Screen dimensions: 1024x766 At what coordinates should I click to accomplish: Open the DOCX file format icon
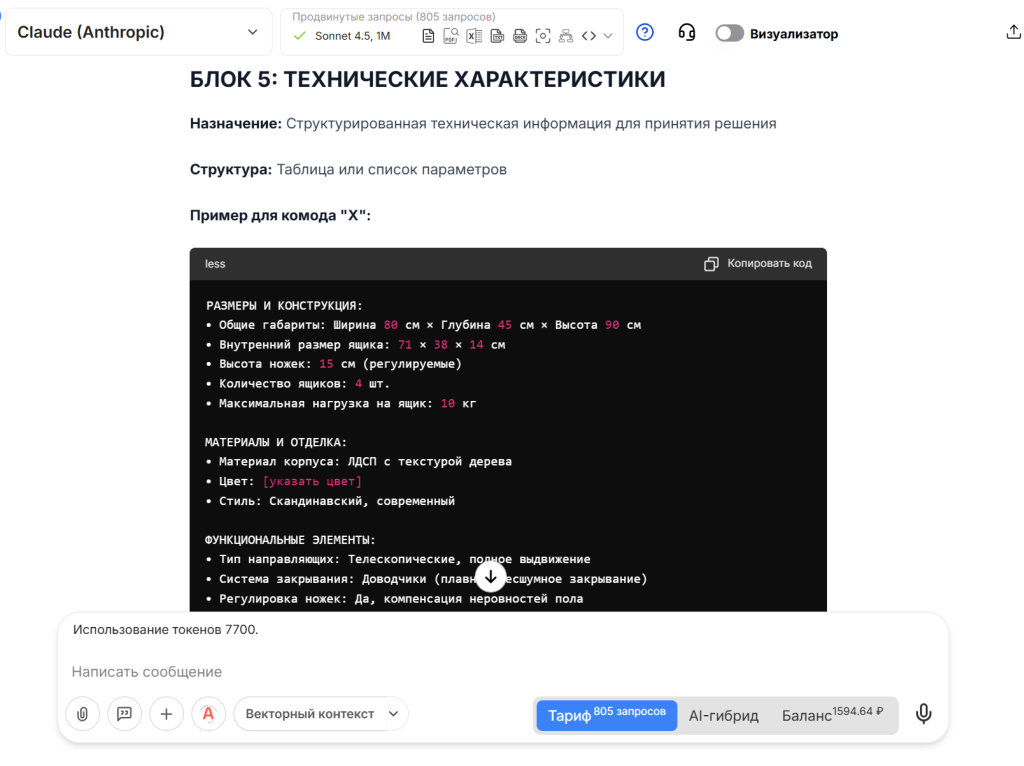click(518, 35)
